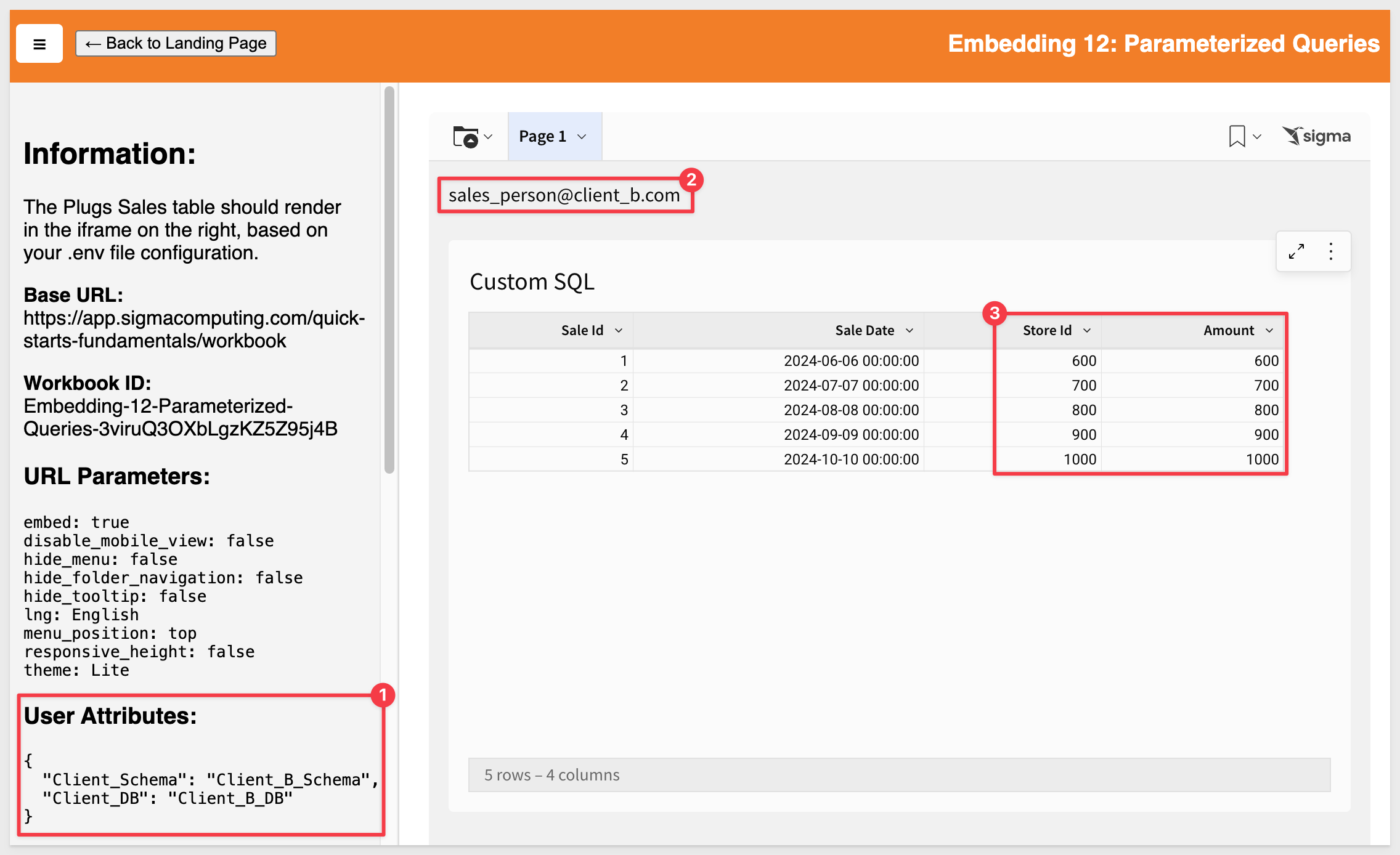
Task: Expand the Custom SQL table to fullscreen
Action: (x=1296, y=251)
